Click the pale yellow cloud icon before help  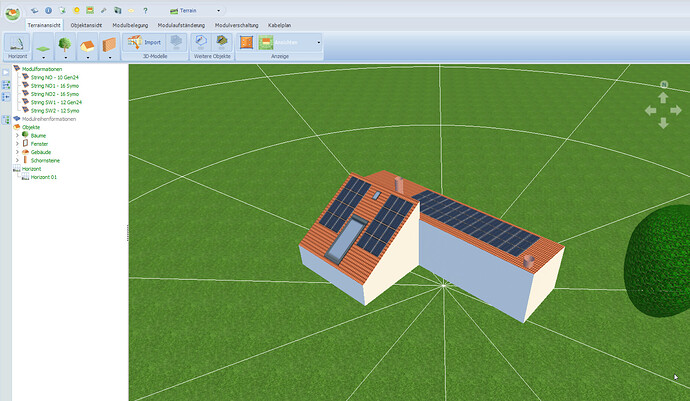point(131,10)
